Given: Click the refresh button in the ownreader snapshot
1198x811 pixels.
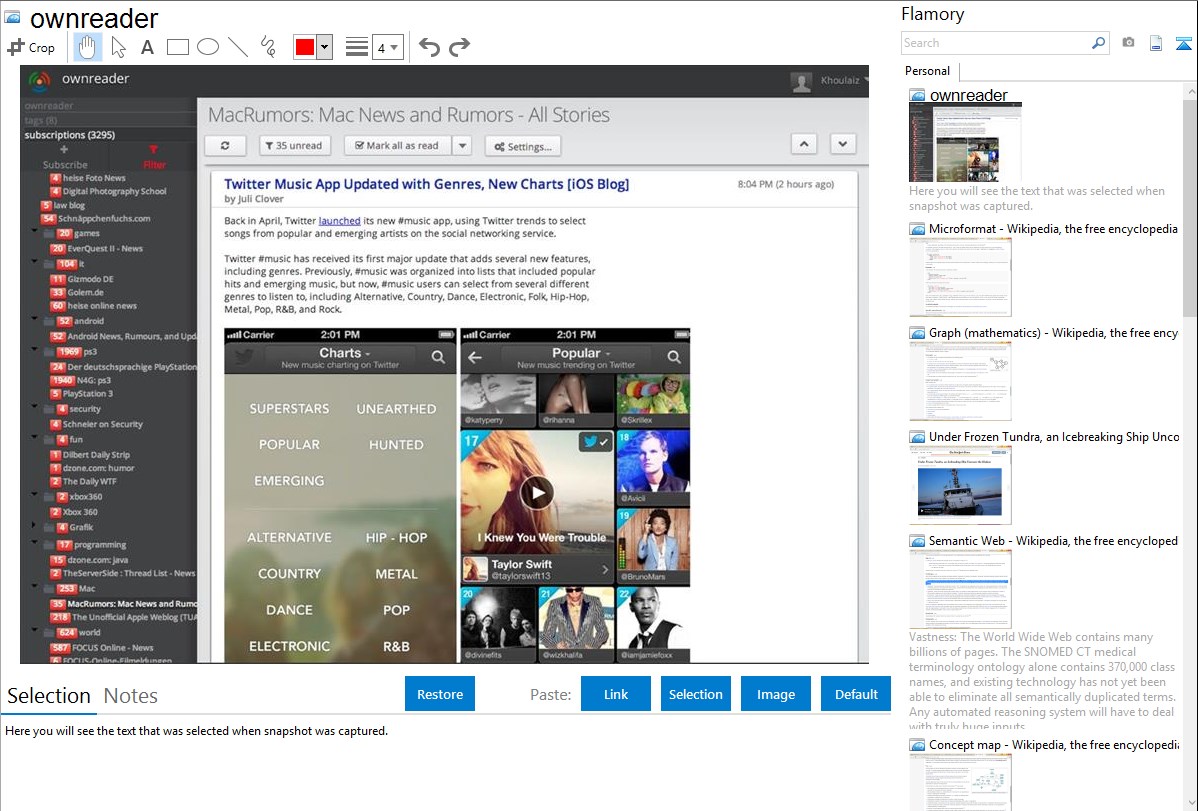Looking at the screenshot, I should click(225, 145).
